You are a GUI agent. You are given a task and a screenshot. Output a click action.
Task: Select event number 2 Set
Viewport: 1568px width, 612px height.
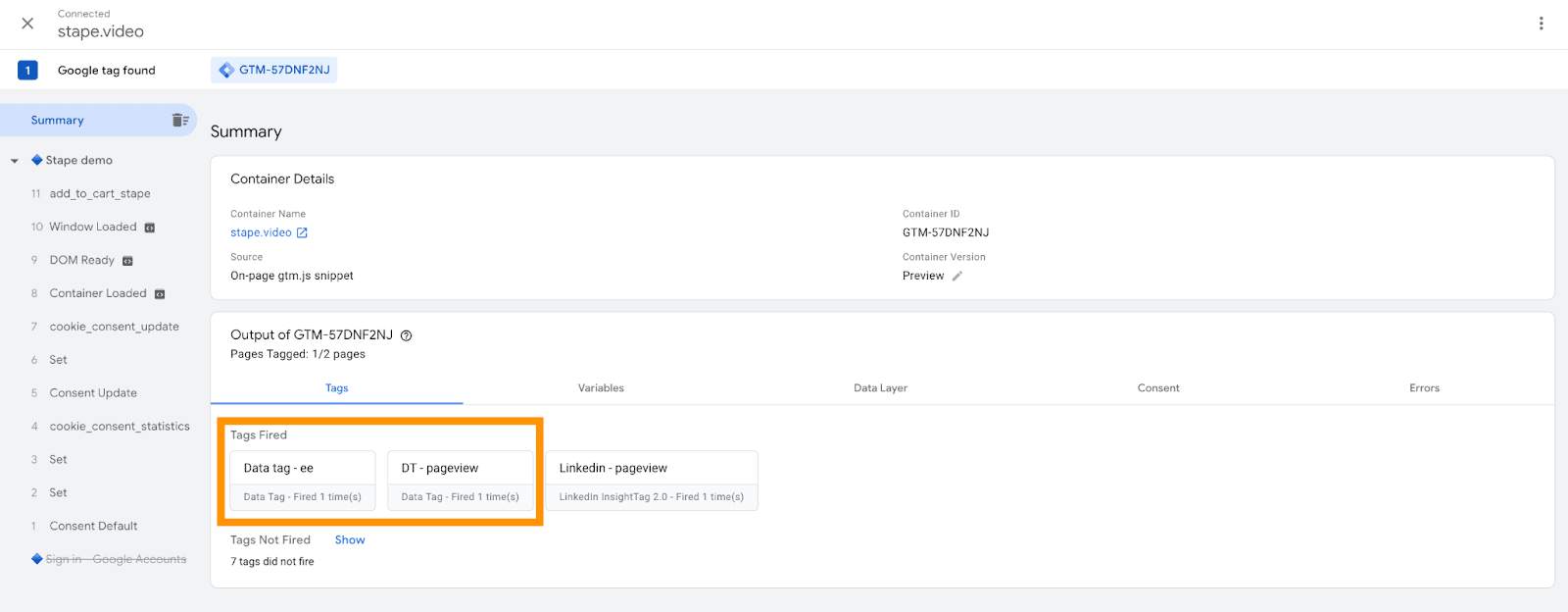58,493
